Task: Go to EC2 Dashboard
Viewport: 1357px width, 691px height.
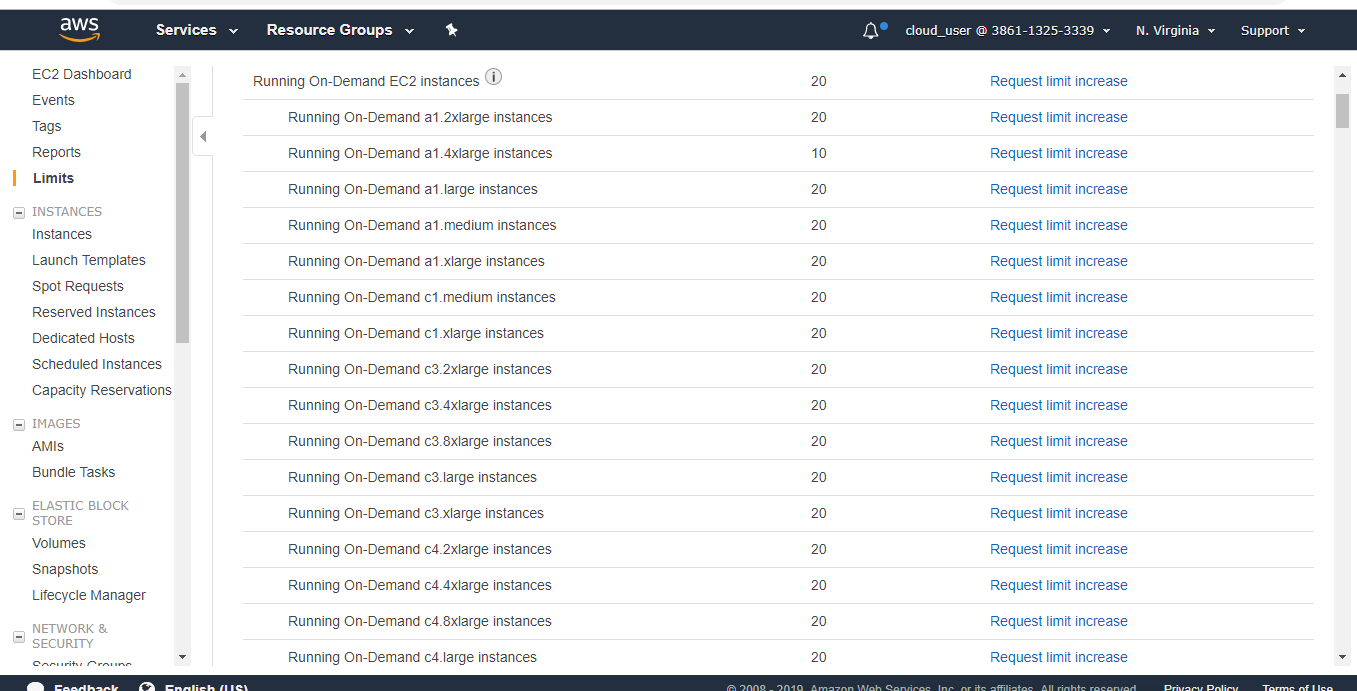Action: pos(81,74)
